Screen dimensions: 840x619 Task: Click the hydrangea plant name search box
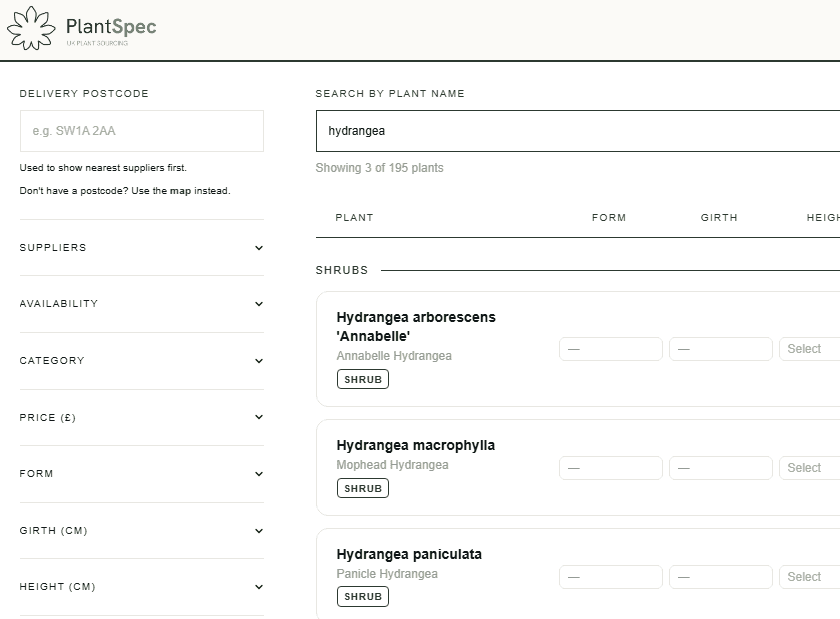(x=578, y=131)
